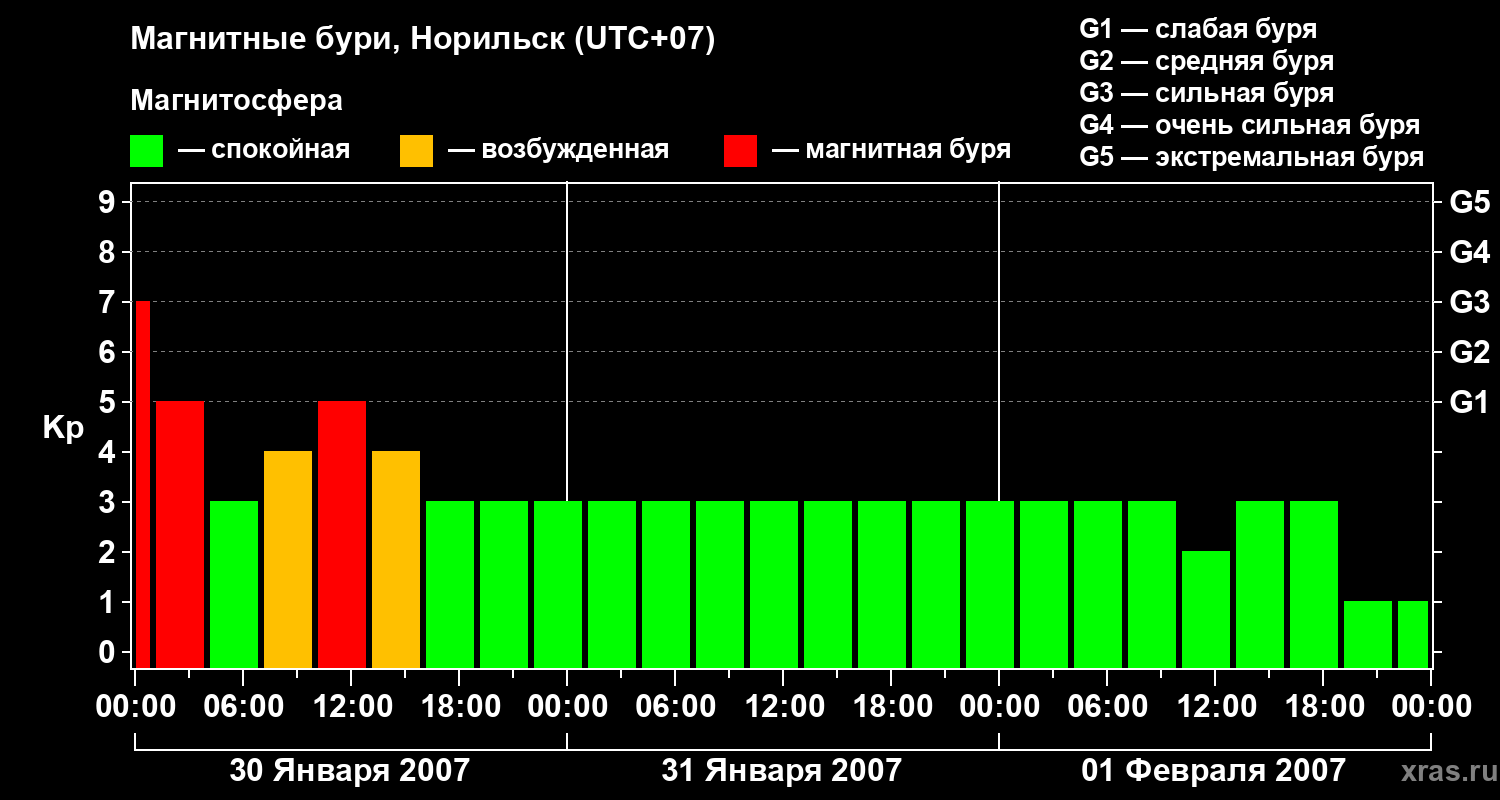Click the green Kp 2 bar on 1 February
Screen dimensions: 1500x800
click(x=1206, y=609)
